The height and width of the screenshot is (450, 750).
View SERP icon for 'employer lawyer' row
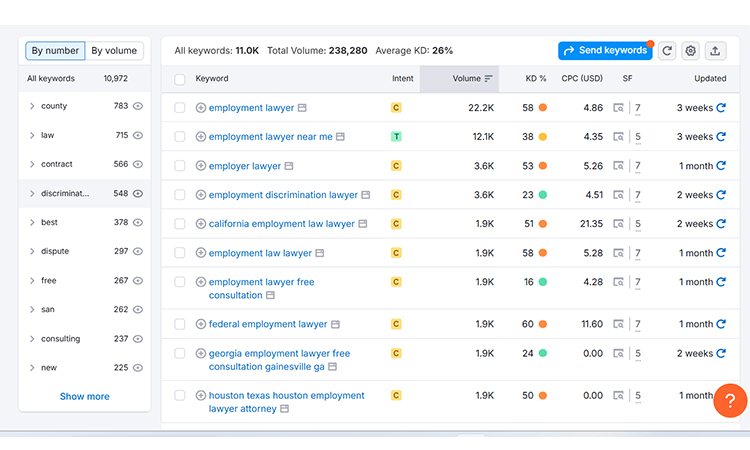pyautogui.click(x=618, y=166)
